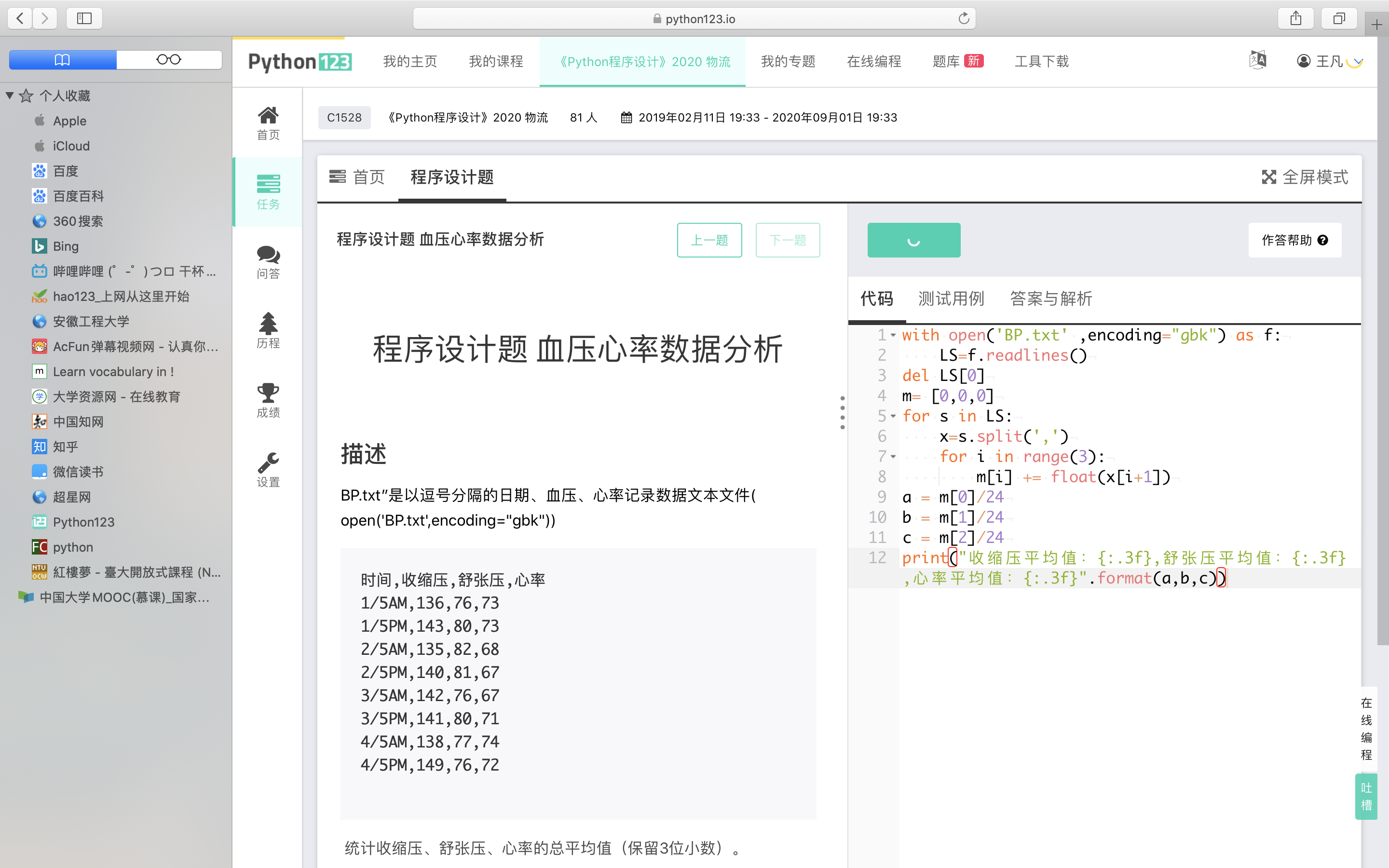Switch sidebar to Reading List glasses
Image resolution: width=1389 pixels, height=868 pixels.
point(169,60)
